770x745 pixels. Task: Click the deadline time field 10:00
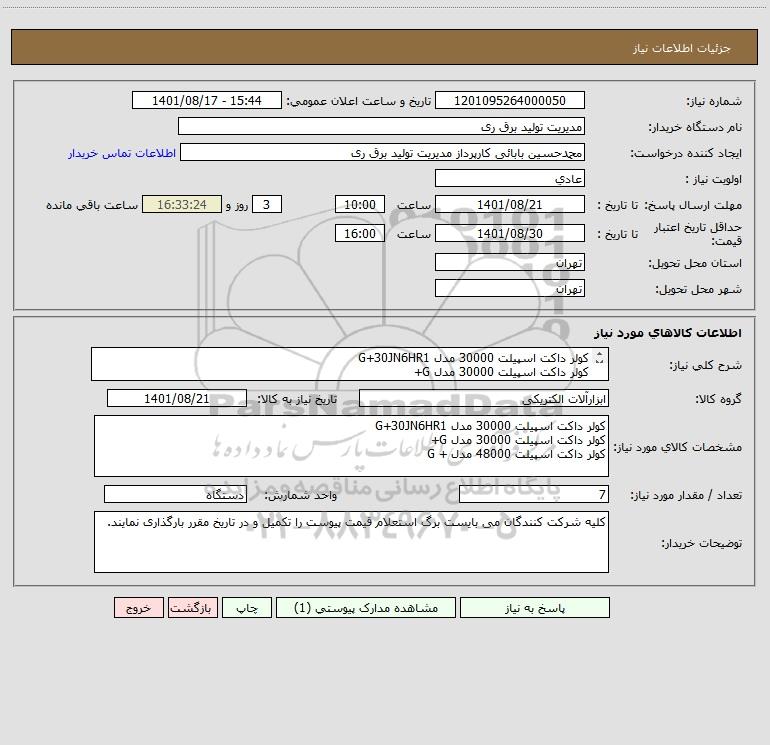[359, 204]
